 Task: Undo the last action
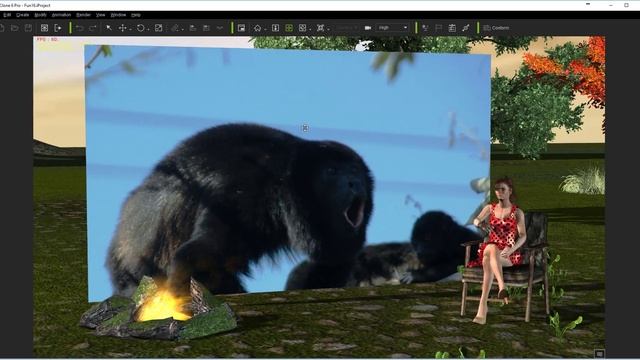coord(80,28)
